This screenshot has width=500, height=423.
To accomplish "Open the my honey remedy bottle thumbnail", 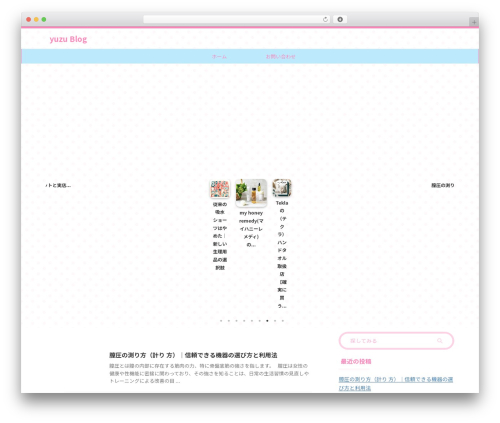I will 251,193.
